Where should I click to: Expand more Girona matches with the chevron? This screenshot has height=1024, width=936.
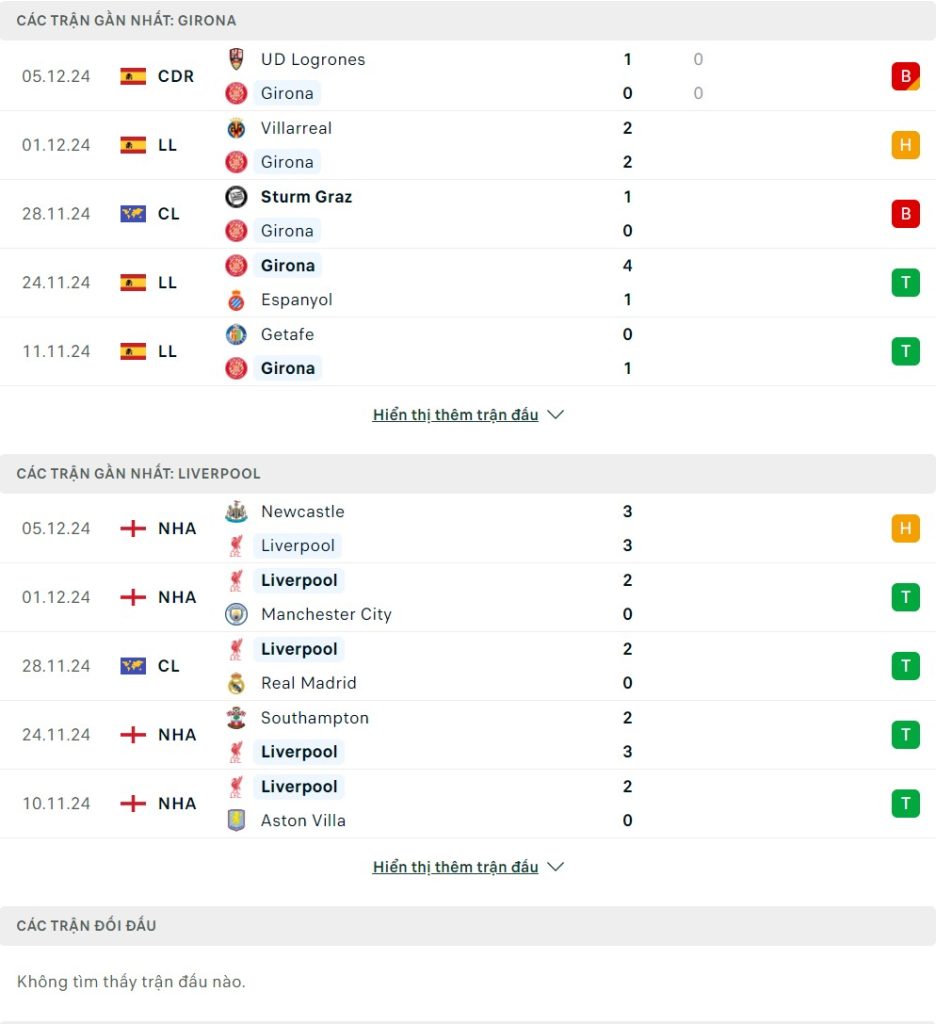pos(556,415)
